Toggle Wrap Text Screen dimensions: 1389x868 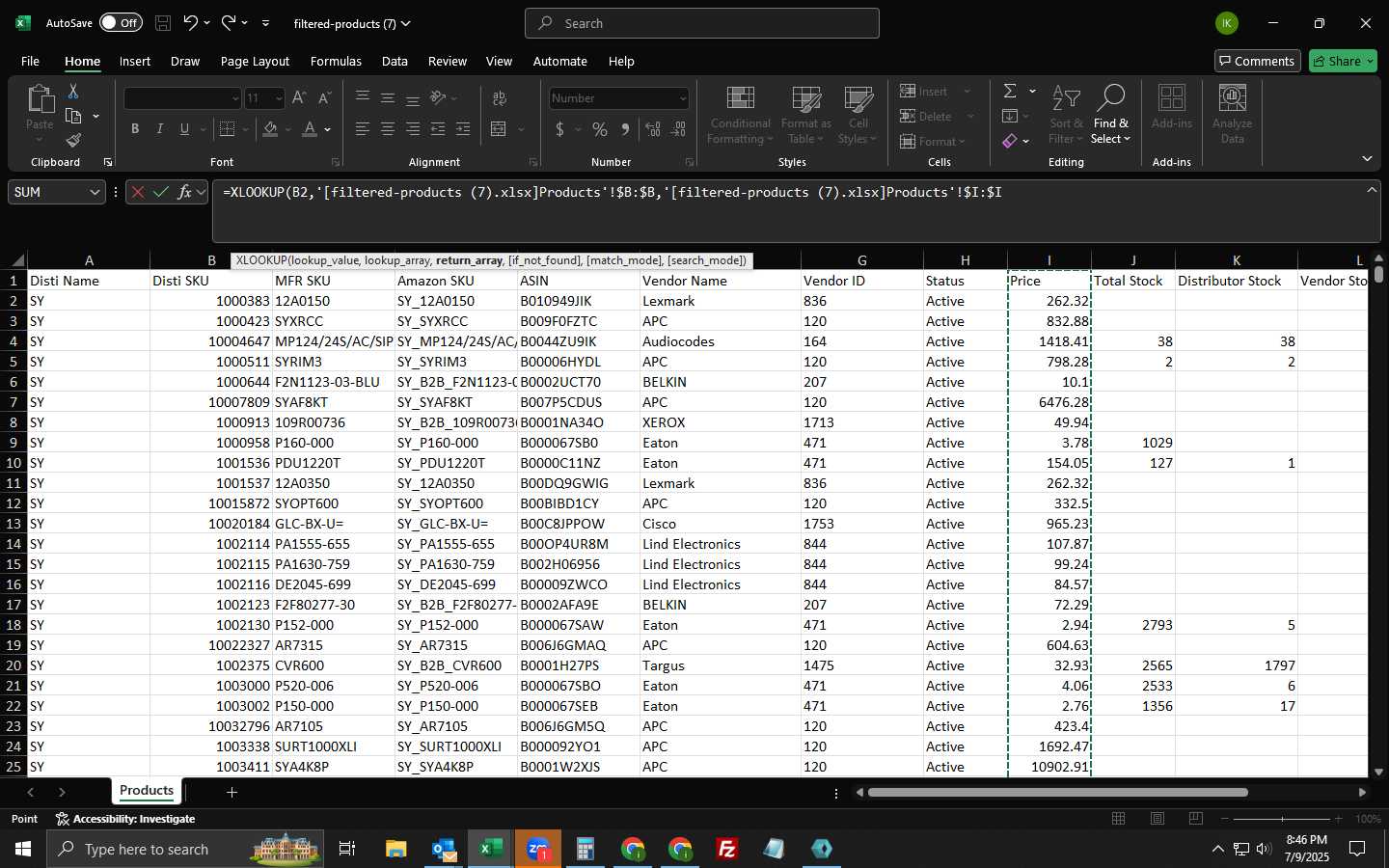pos(500,98)
